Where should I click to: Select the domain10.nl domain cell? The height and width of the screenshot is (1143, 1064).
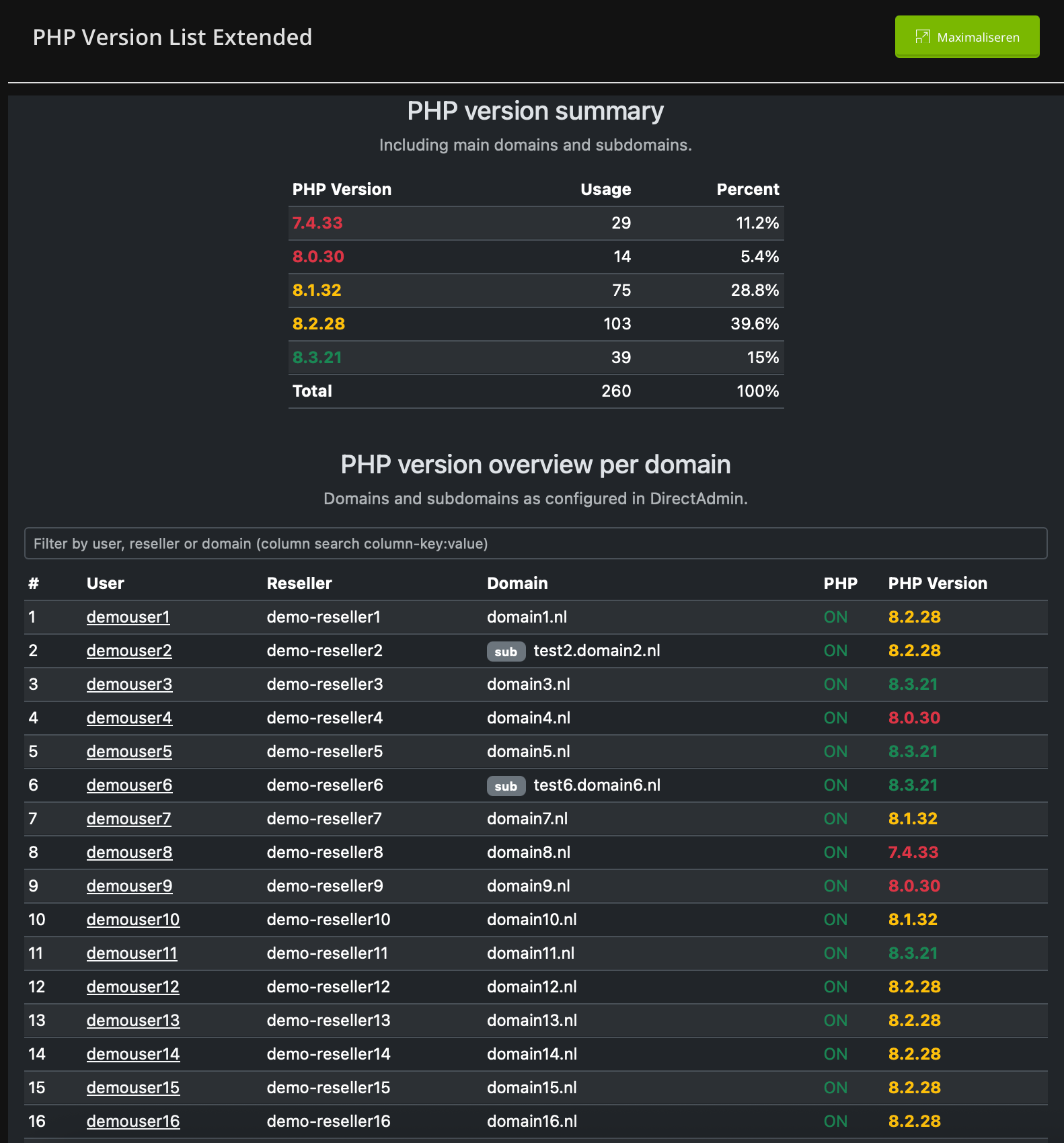531,919
